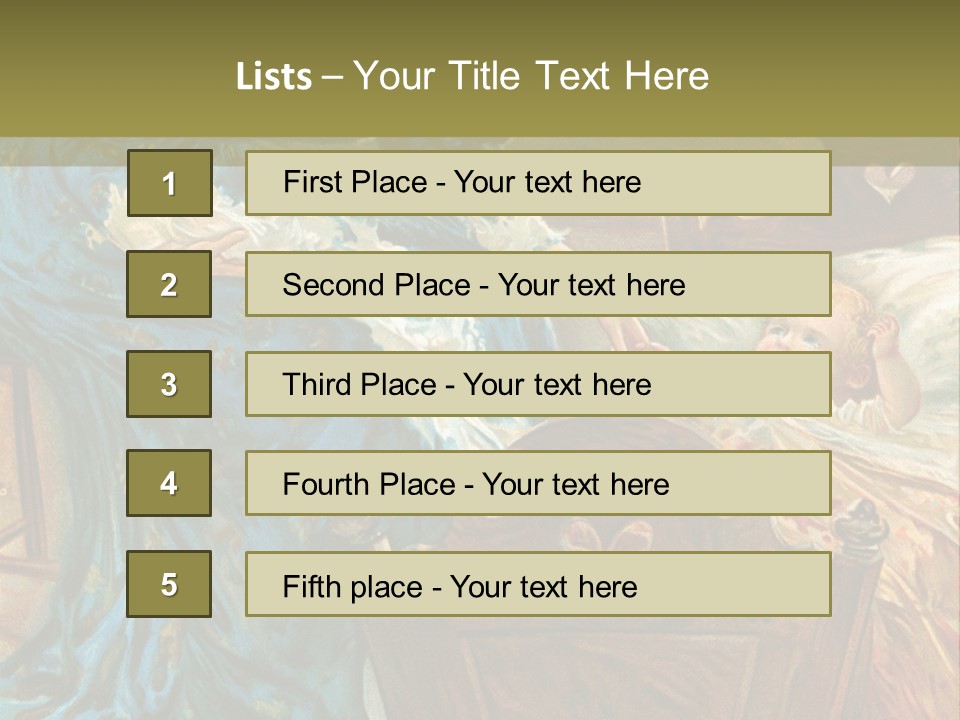Click 'Your text here' in Second Place row

coord(591,285)
